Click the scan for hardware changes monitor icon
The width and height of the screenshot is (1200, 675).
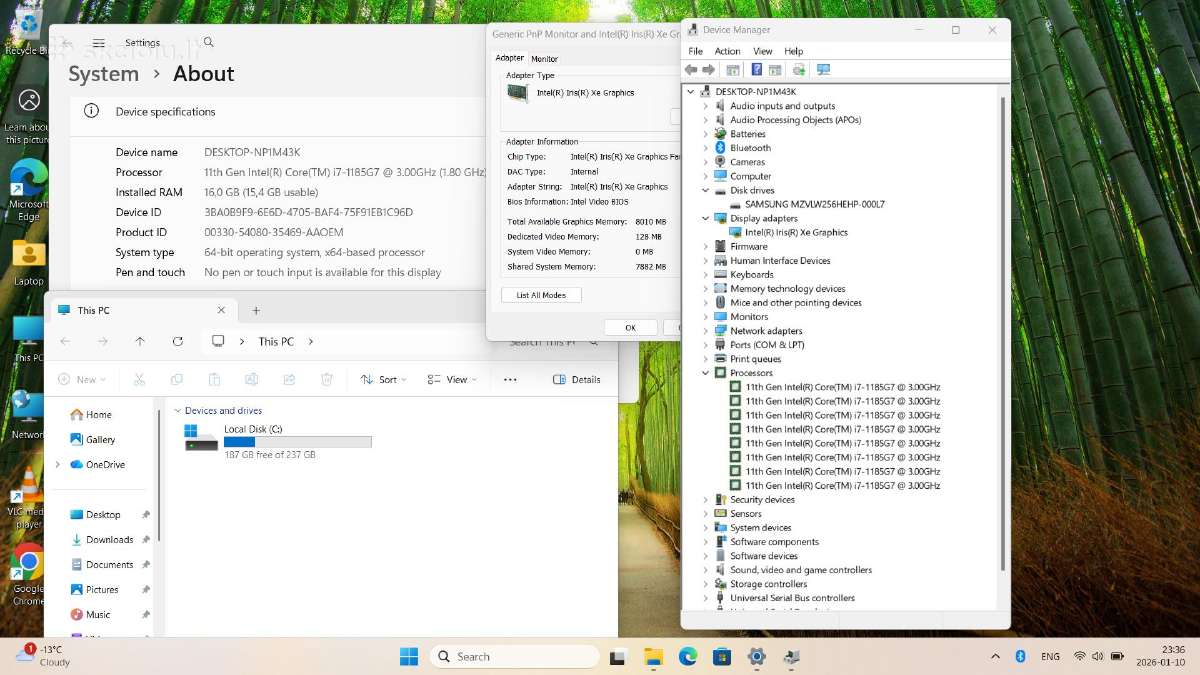point(823,70)
